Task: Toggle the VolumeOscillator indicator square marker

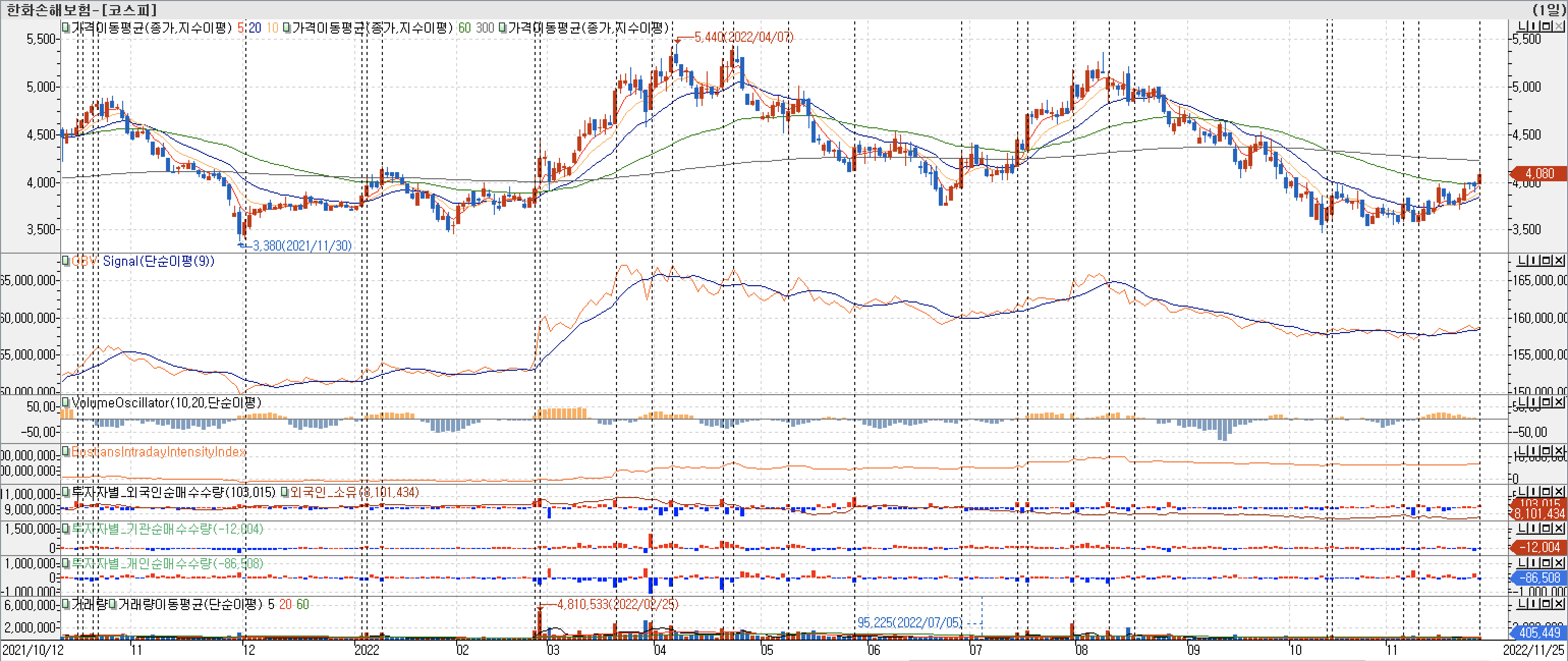Action: [66, 402]
